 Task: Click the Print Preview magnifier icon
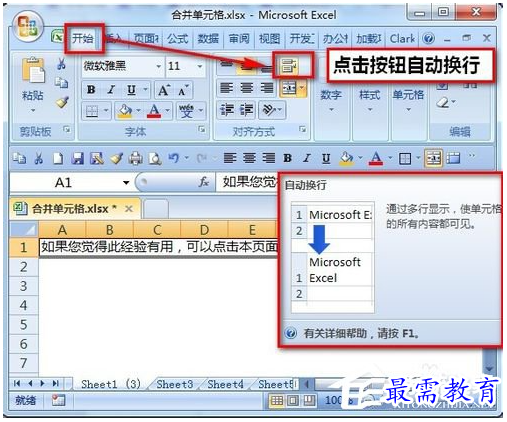(x=155, y=159)
